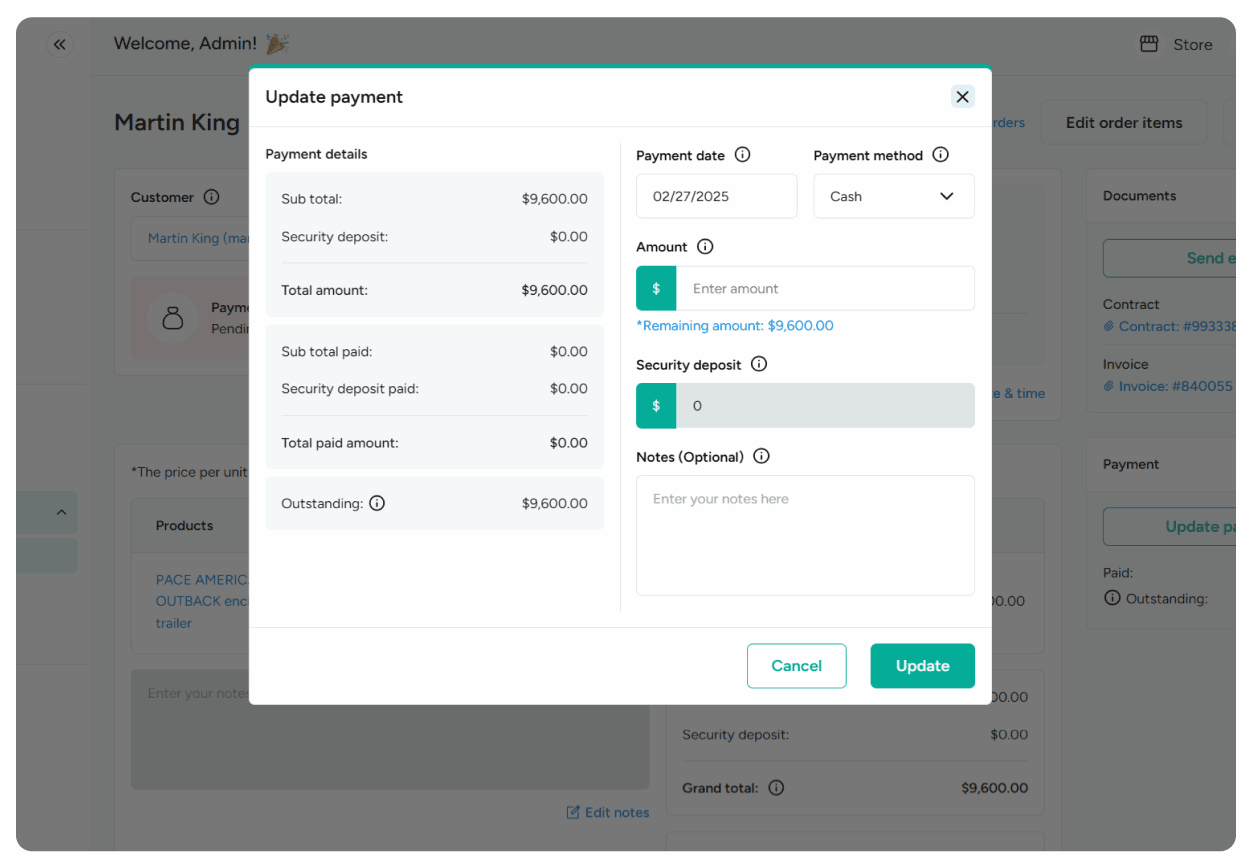Click the info icon beside Payment method
The width and height of the screenshot is (1252, 867).
[x=940, y=155]
